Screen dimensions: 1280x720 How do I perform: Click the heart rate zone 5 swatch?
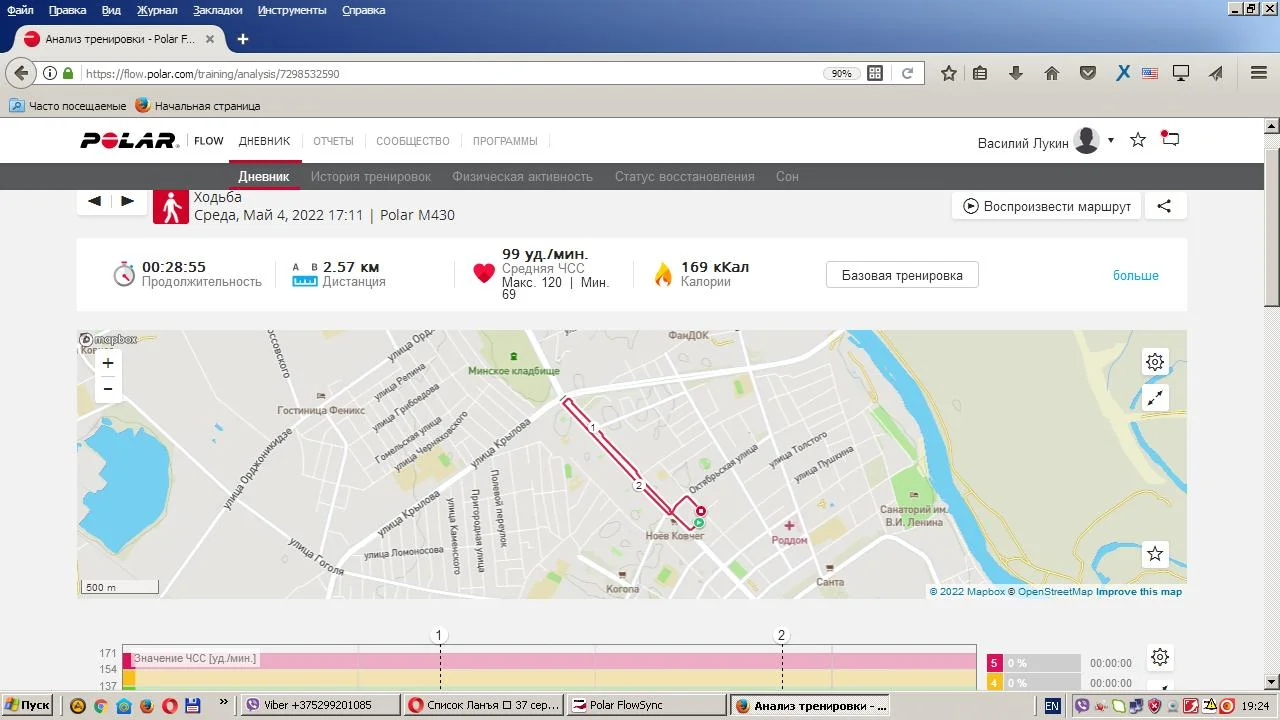(993, 663)
